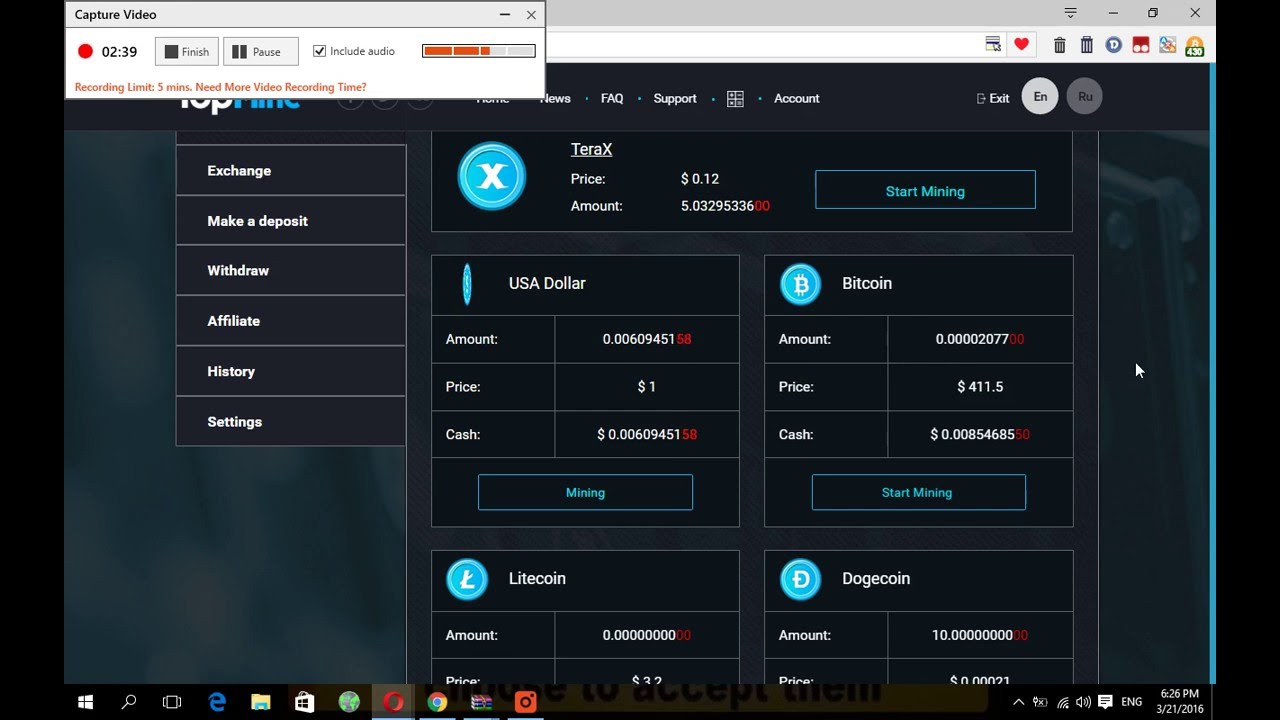Image resolution: width=1280 pixels, height=720 pixels.
Task: Click the page vertical scrollbar
Action: point(1212,373)
